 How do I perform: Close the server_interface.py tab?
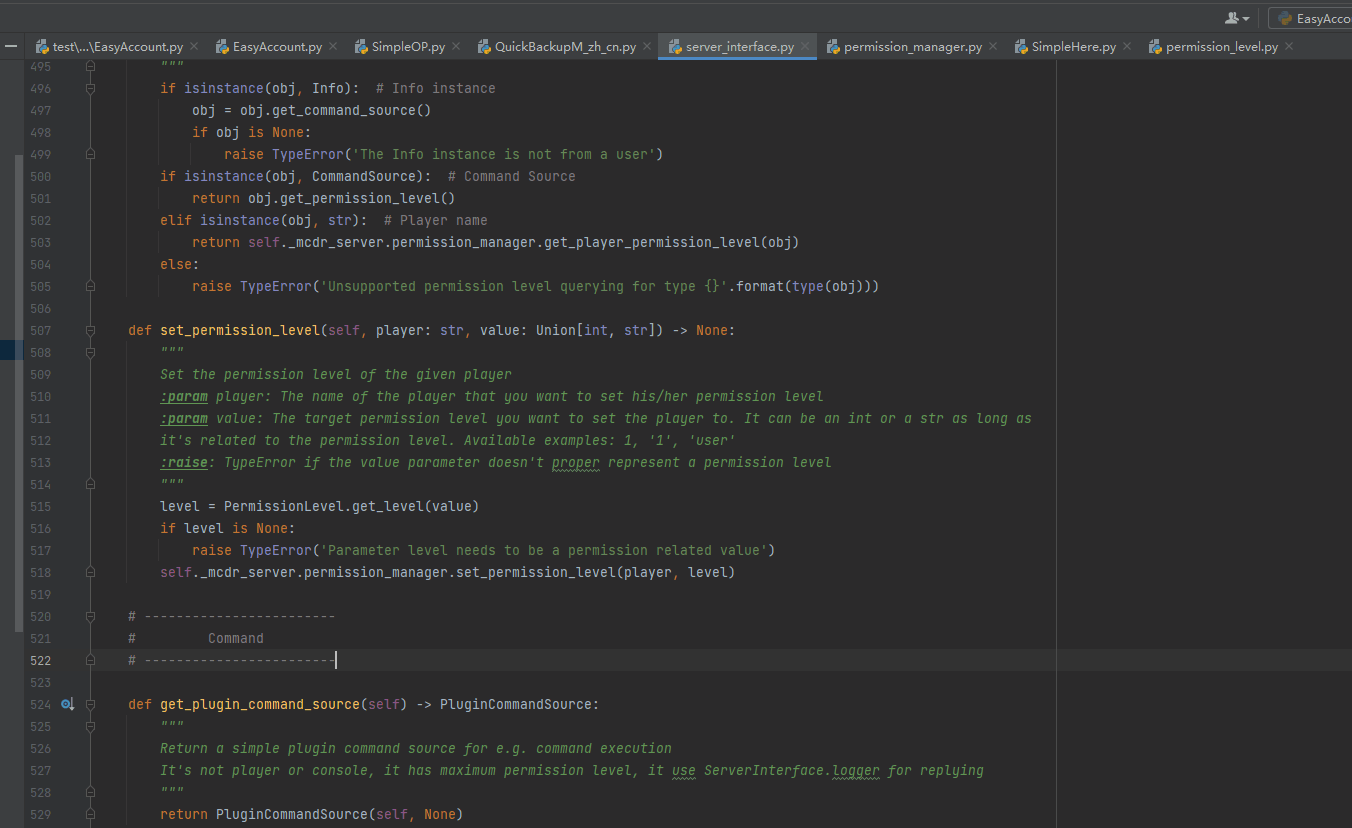tap(805, 46)
